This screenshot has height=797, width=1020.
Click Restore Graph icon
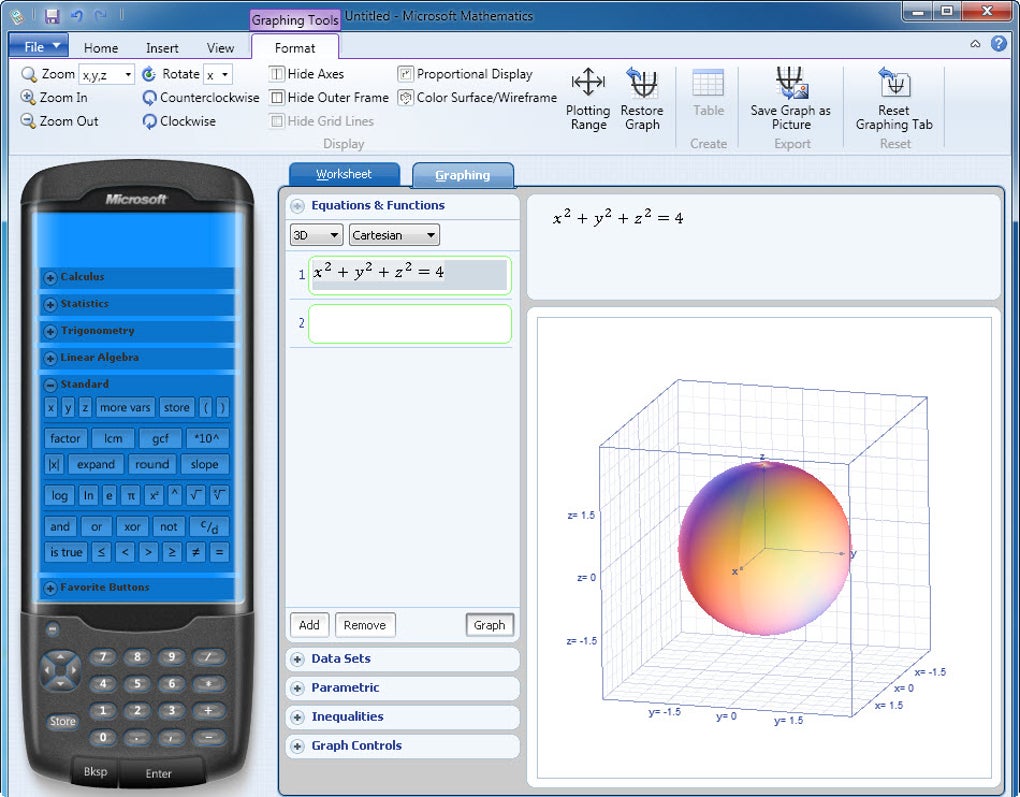pyautogui.click(x=642, y=82)
